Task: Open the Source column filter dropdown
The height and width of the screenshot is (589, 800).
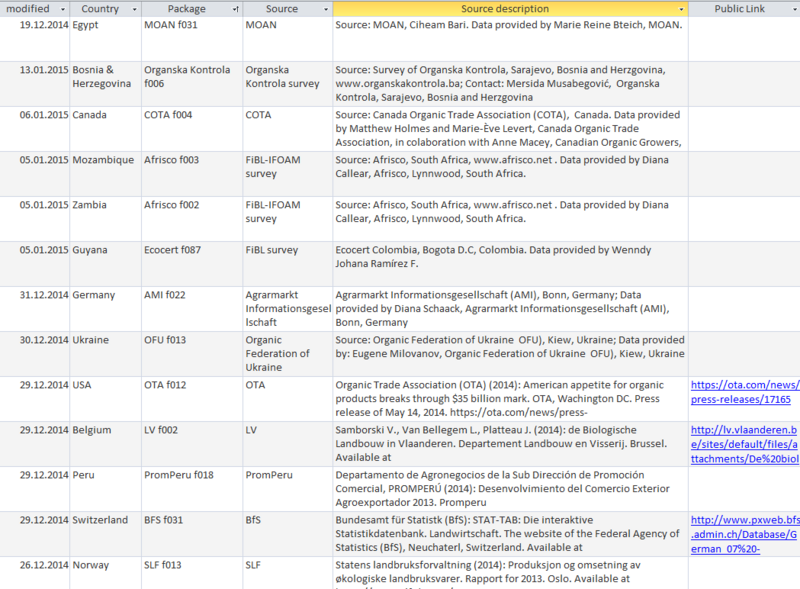Action: pos(326,9)
